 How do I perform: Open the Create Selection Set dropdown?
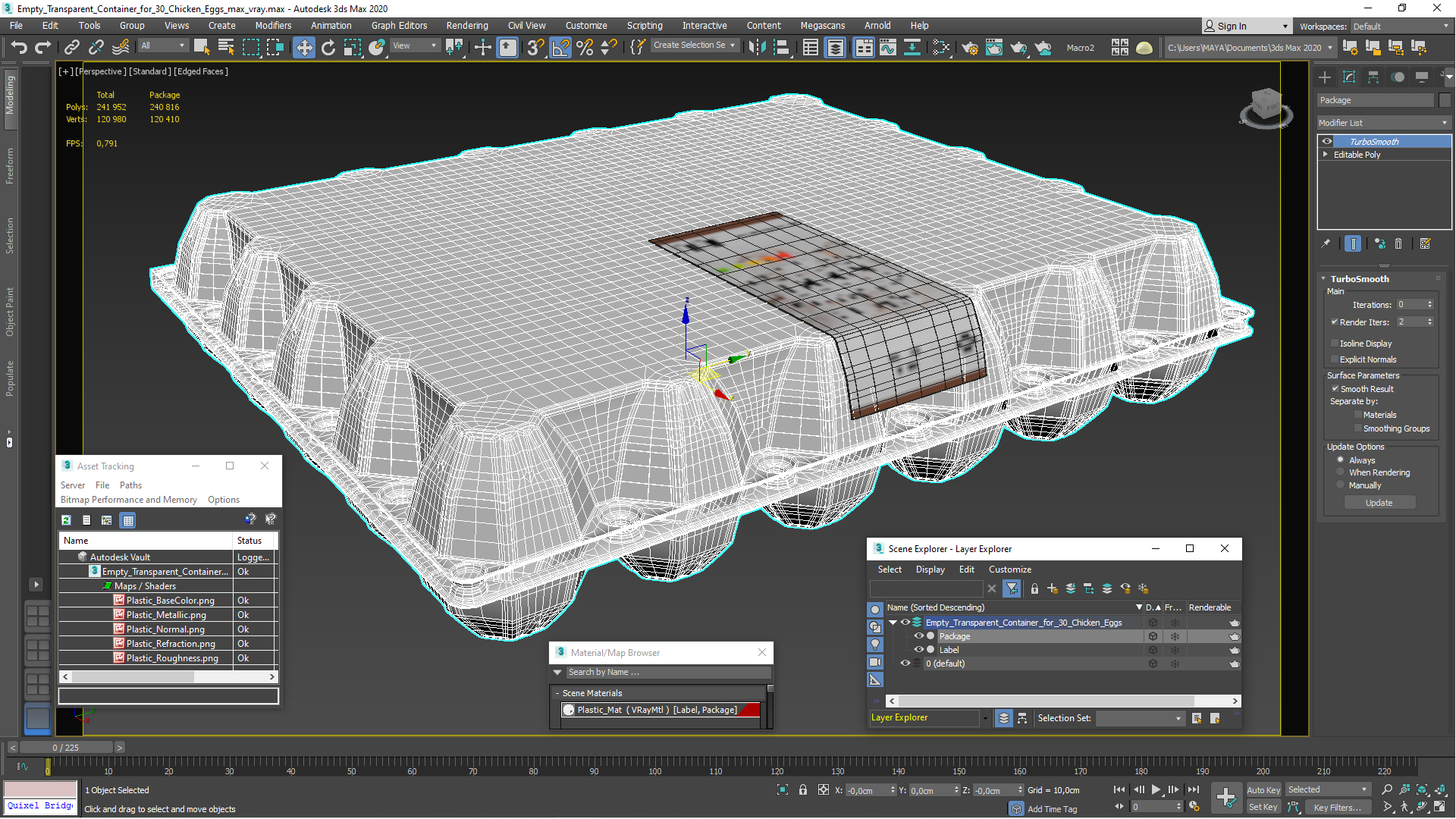694,45
